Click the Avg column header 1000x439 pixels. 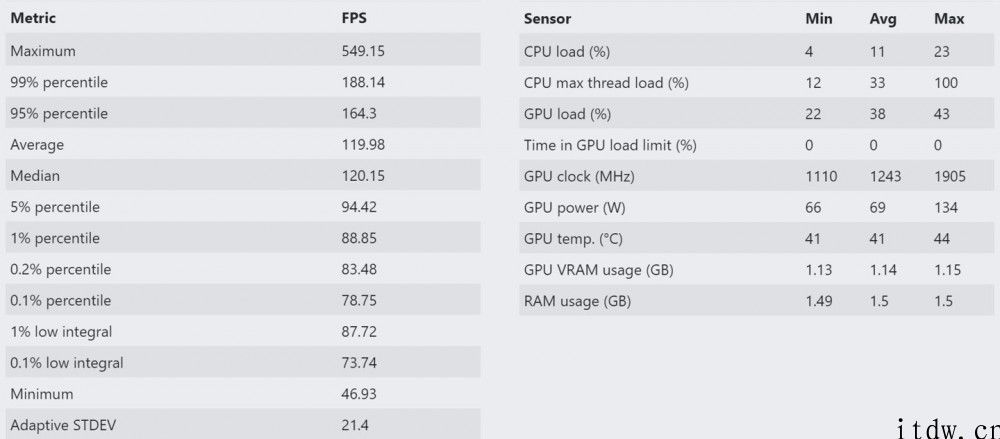pyautogui.click(x=883, y=19)
